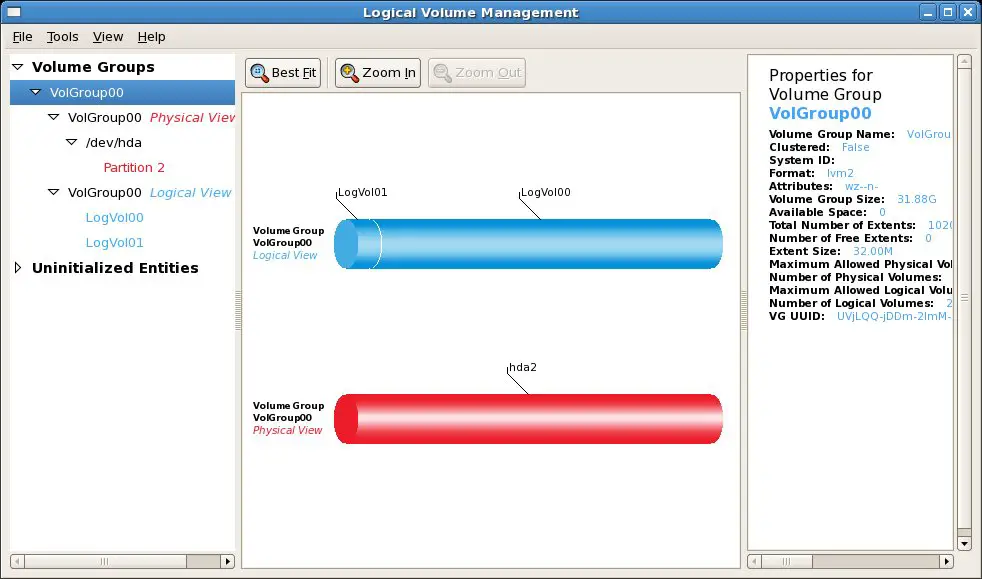Collapse the /dev/hda tree node

click(x=71, y=143)
